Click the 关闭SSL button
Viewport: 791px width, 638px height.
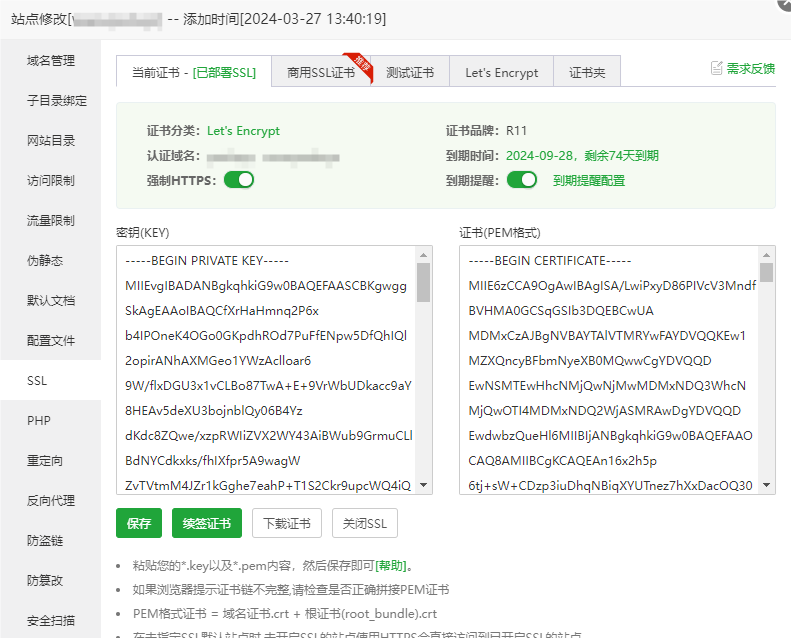(x=366, y=523)
